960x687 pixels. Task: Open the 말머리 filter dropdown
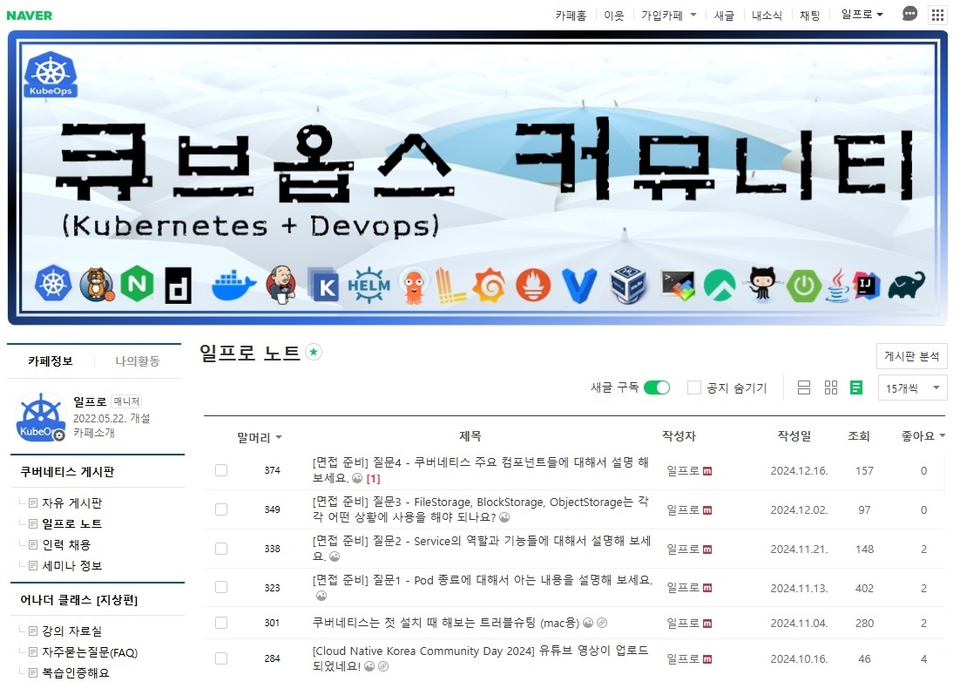259,437
